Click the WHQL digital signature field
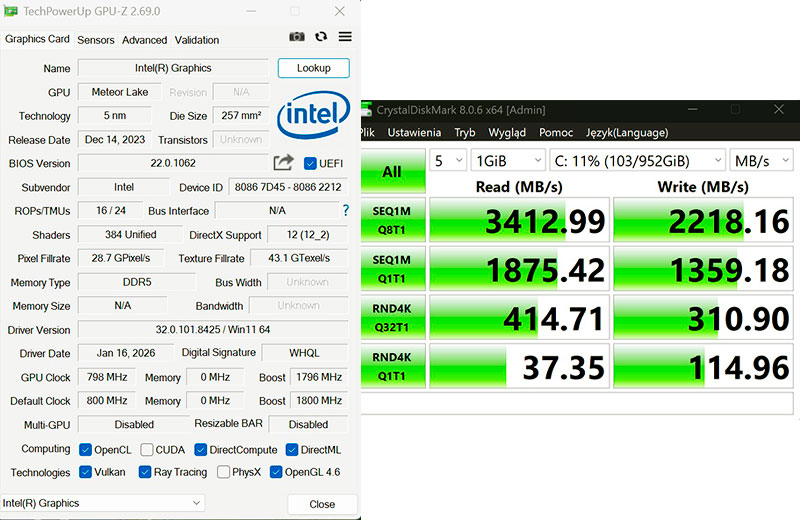800x520 pixels. click(305, 353)
